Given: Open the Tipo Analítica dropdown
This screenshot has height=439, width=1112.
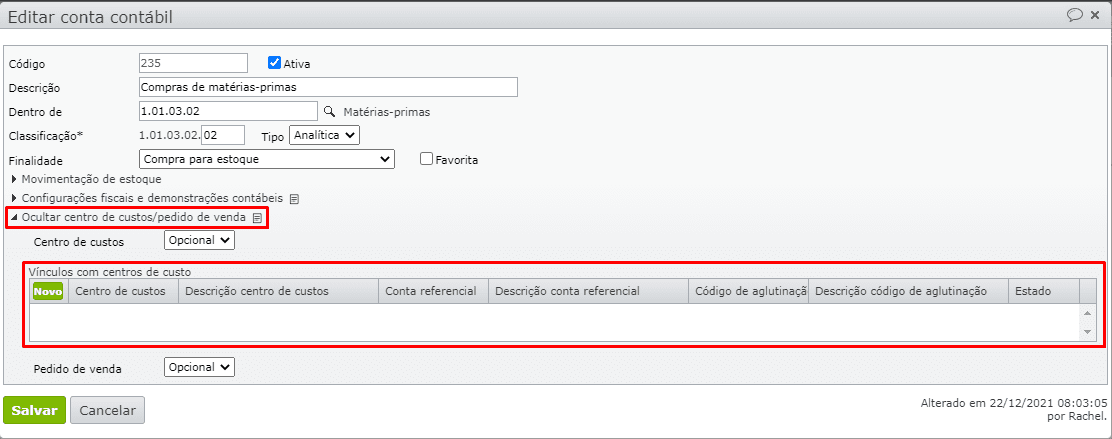Looking at the screenshot, I should [x=324, y=135].
